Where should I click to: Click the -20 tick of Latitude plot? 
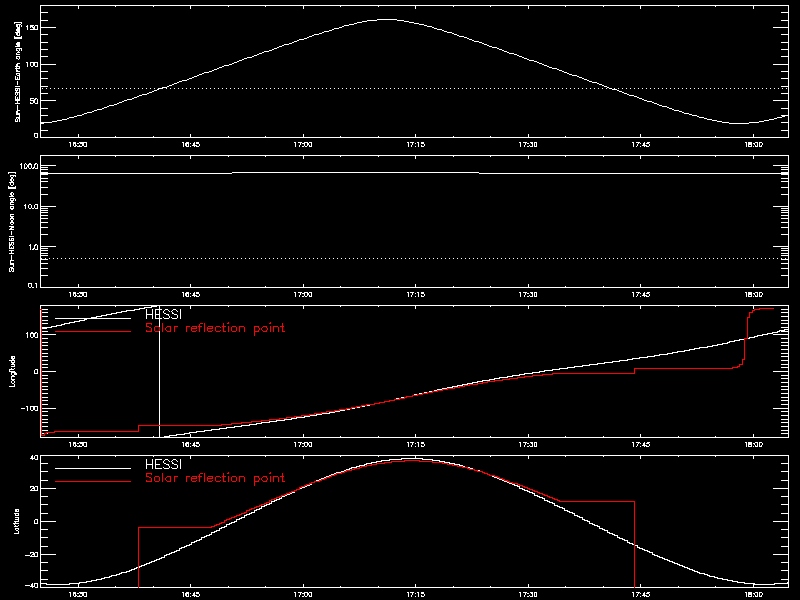(32, 554)
